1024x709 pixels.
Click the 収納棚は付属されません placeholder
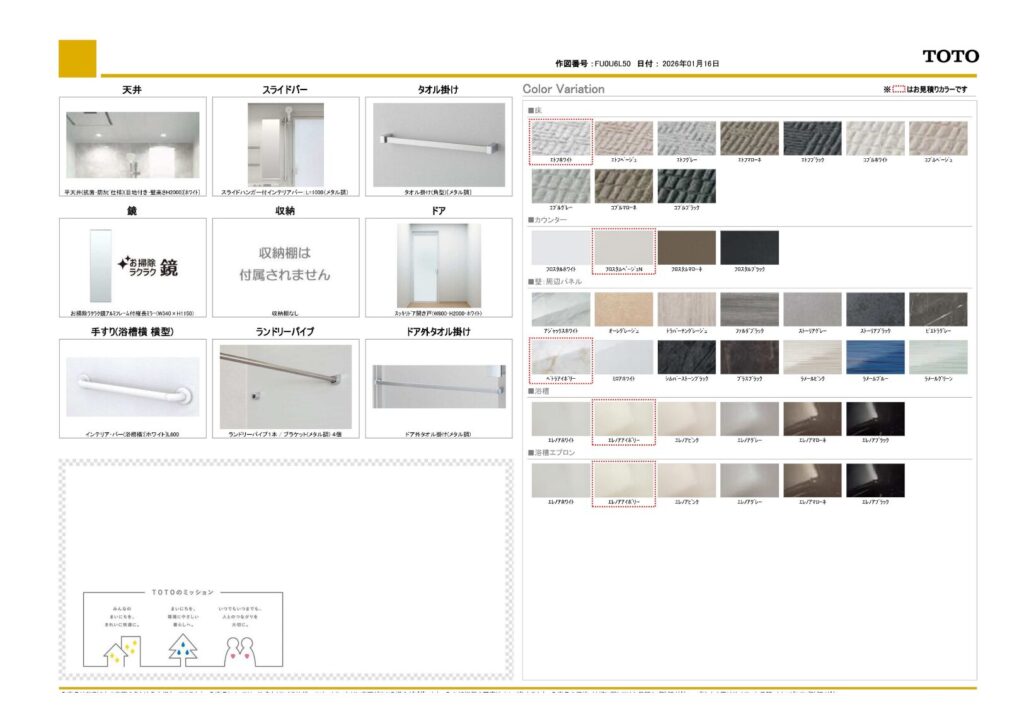pyautogui.click(x=285, y=263)
